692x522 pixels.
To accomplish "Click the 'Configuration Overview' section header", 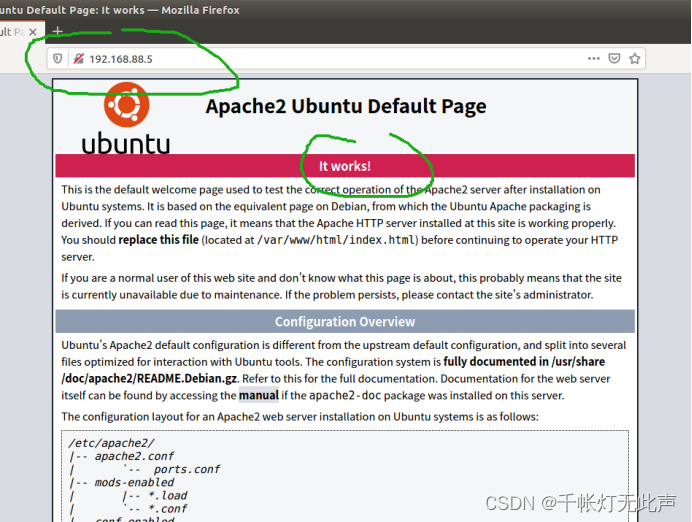I will tap(345, 322).
